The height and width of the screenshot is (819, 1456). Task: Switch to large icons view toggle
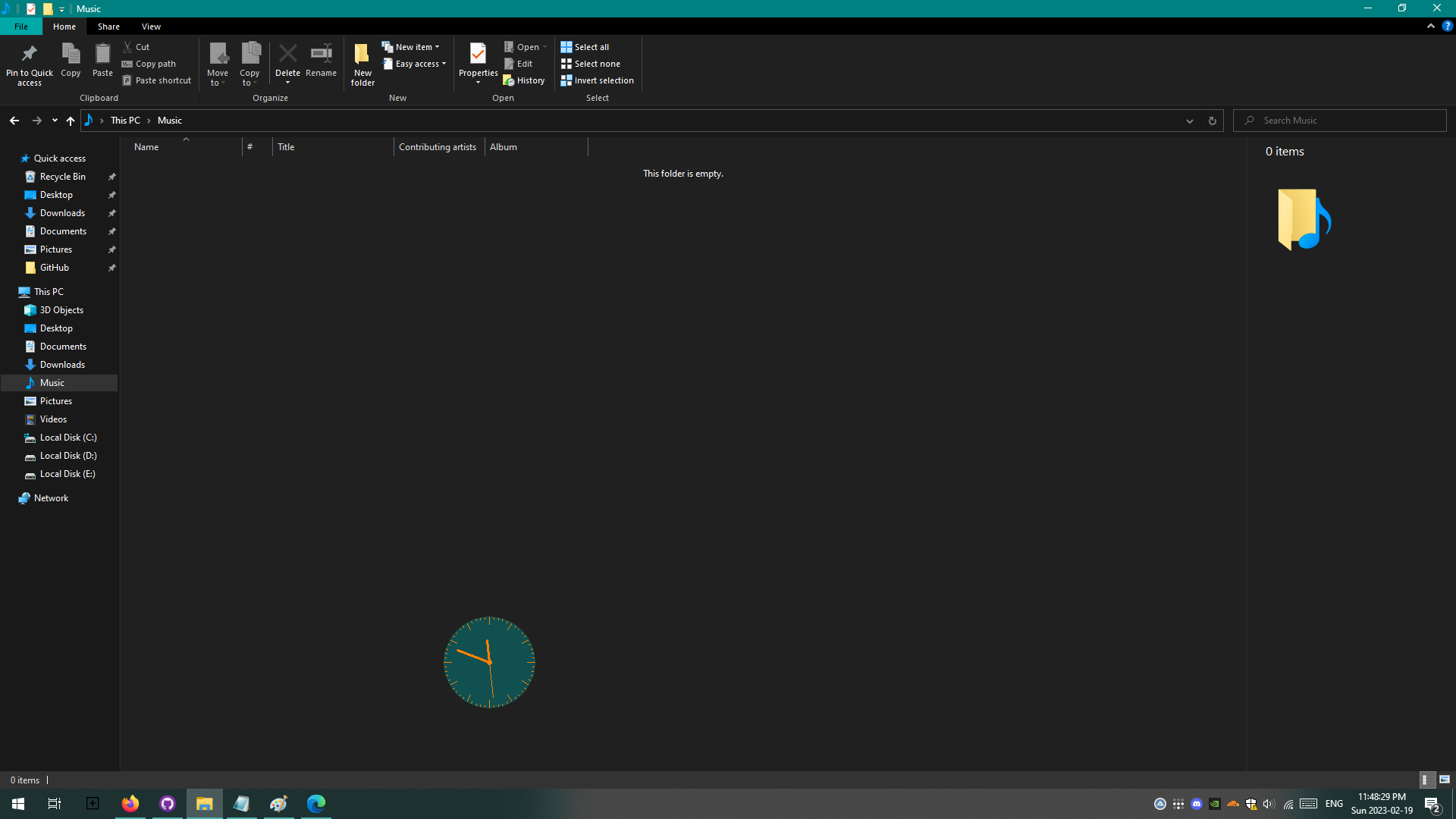[x=1444, y=780]
